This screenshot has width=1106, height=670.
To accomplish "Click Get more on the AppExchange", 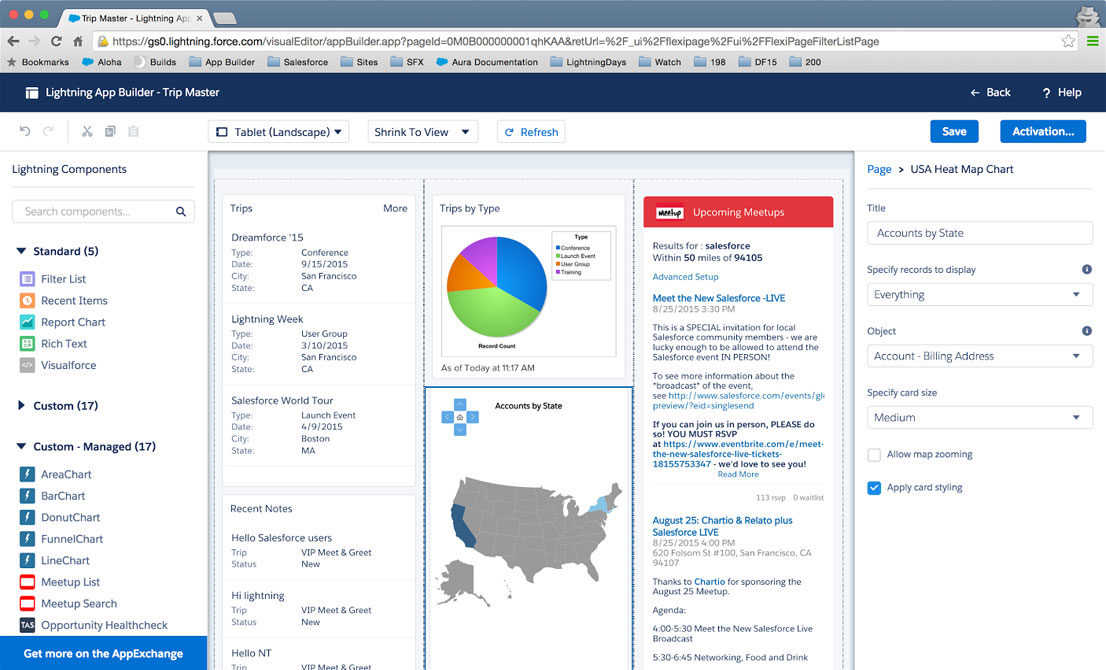I will click(103, 653).
